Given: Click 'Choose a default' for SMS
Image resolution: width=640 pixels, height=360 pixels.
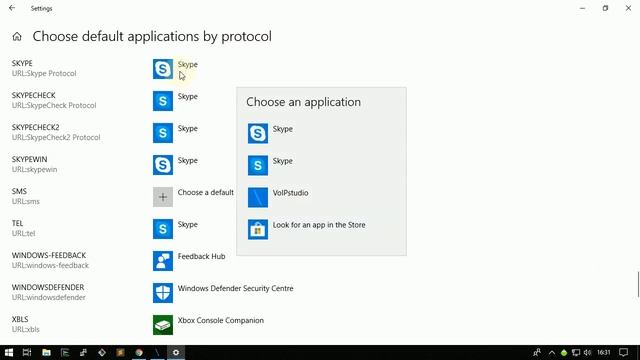Looking at the screenshot, I should [206, 193].
